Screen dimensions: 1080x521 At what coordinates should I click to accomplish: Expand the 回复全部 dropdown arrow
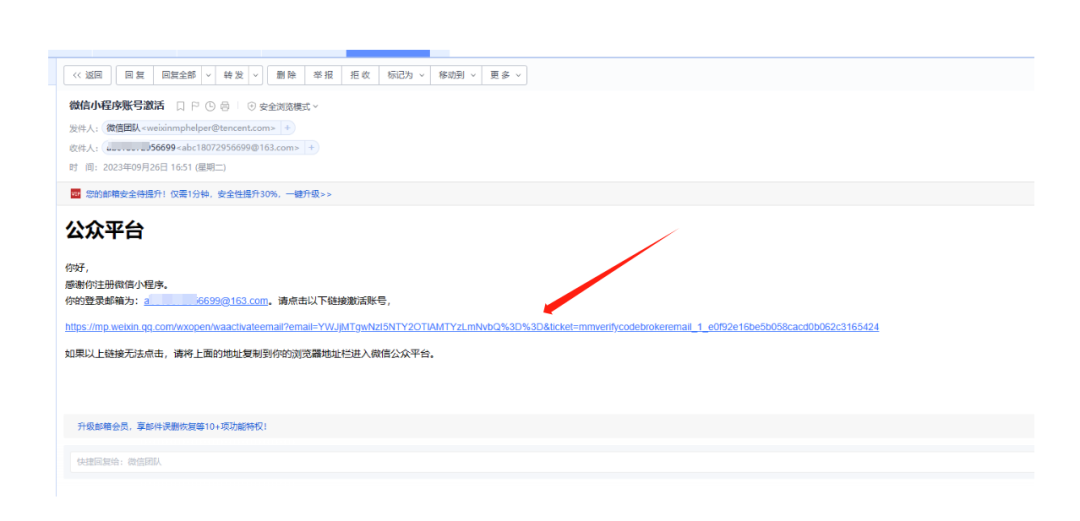pyautogui.click(x=208, y=75)
